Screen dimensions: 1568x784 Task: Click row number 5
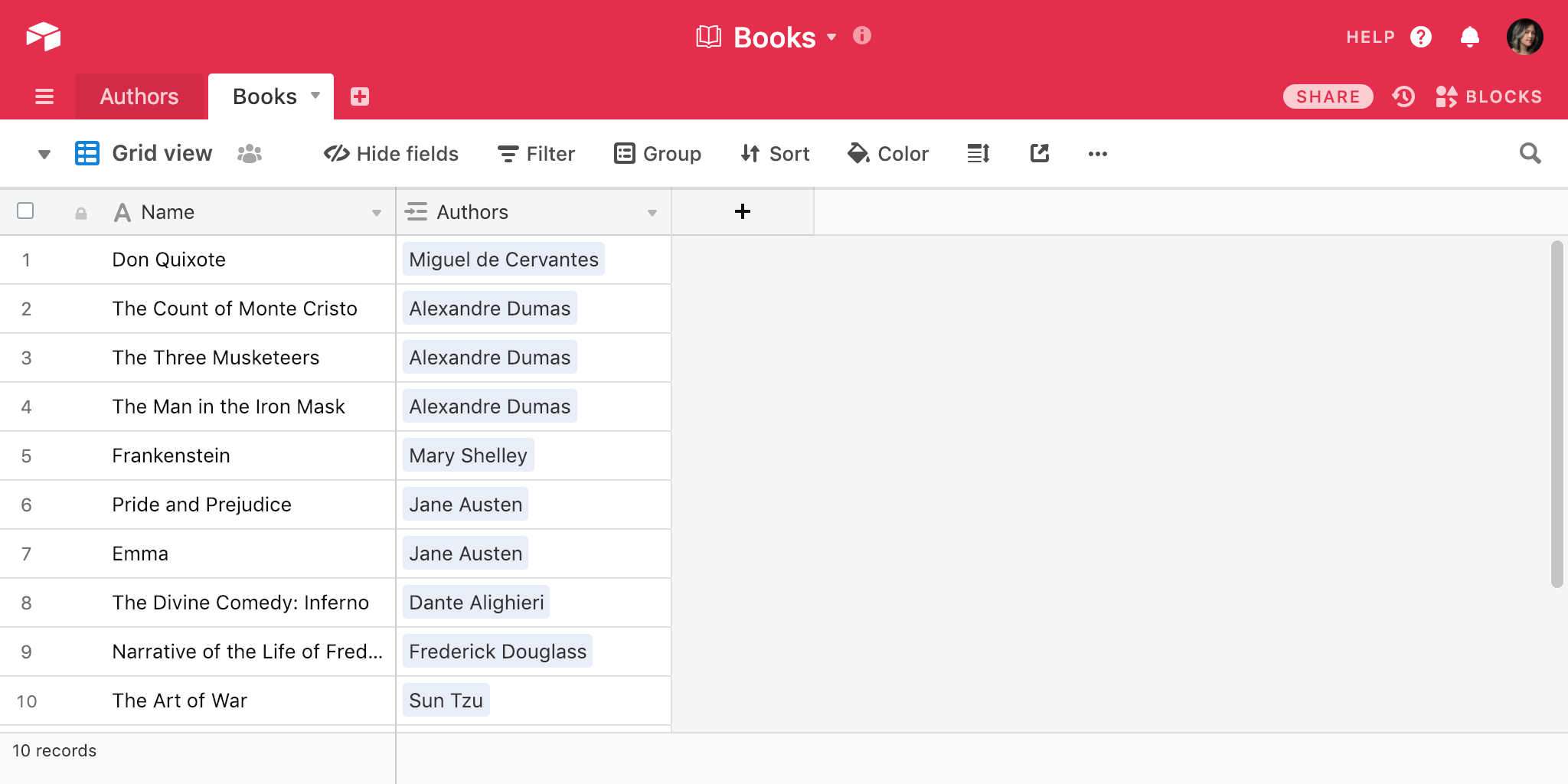click(x=26, y=456)
